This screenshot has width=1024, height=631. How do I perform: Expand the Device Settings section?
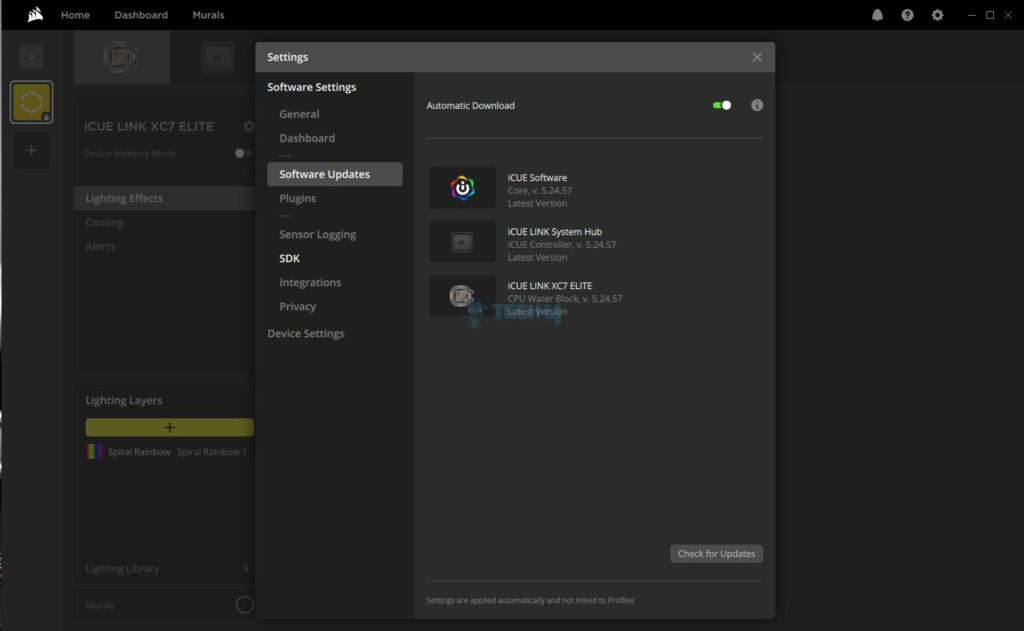306,333
